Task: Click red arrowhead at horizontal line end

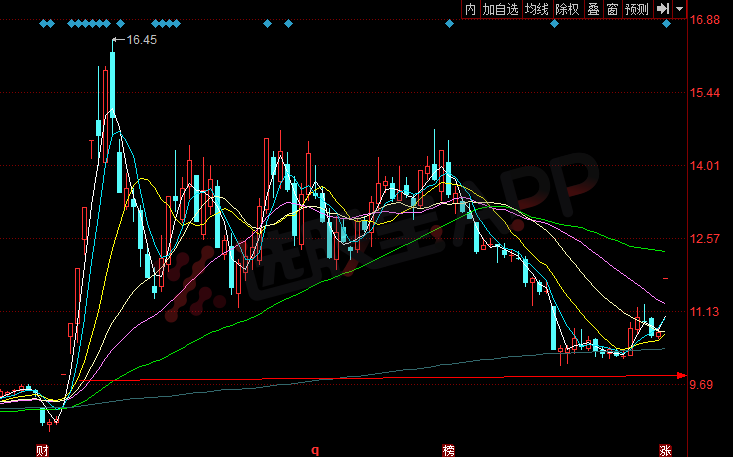Action: [x=682, y=375]
